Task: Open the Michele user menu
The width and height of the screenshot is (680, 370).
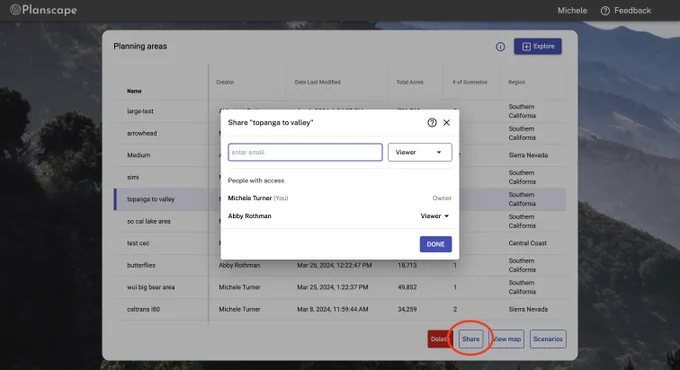Action: [x=572, y=10]
